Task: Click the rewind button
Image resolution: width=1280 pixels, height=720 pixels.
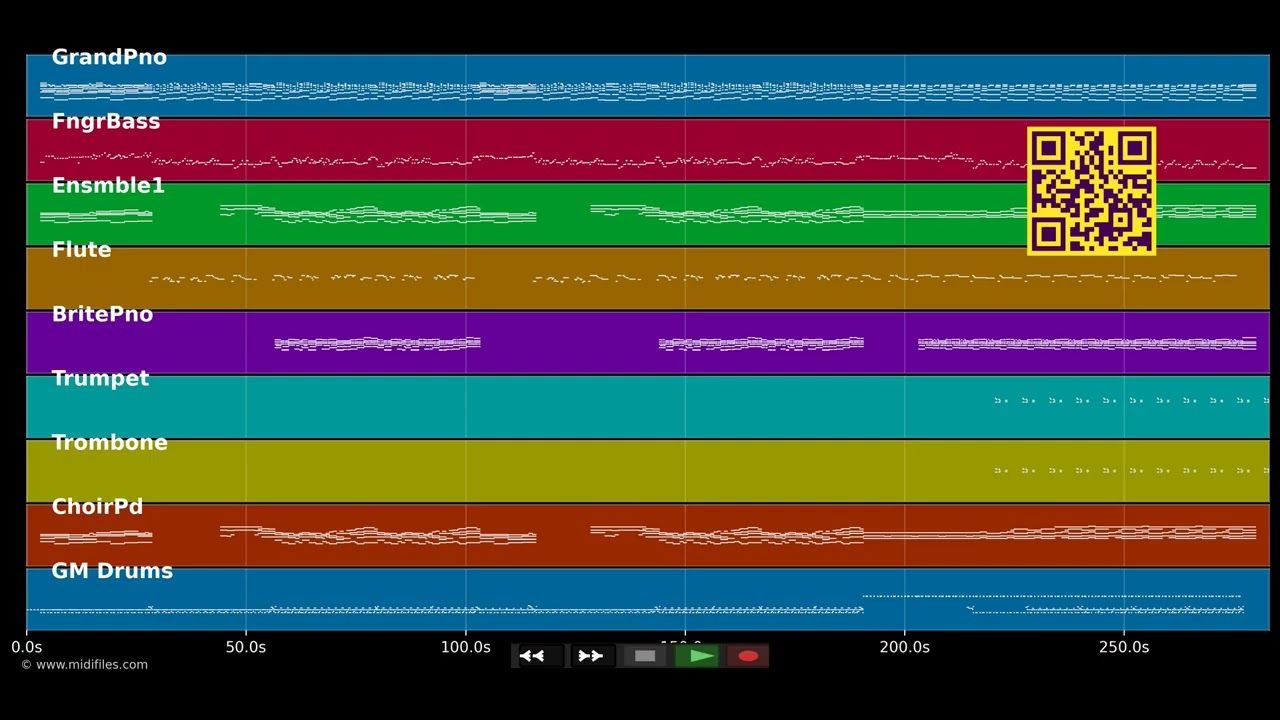Action: pyautogui.click(x=539, y=656)
